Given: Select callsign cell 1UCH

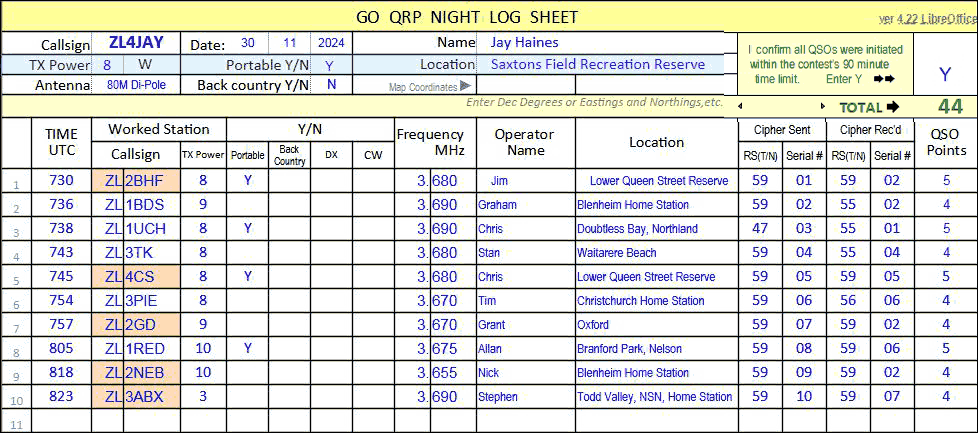Looking at the screenshot, I should (152, 228).
